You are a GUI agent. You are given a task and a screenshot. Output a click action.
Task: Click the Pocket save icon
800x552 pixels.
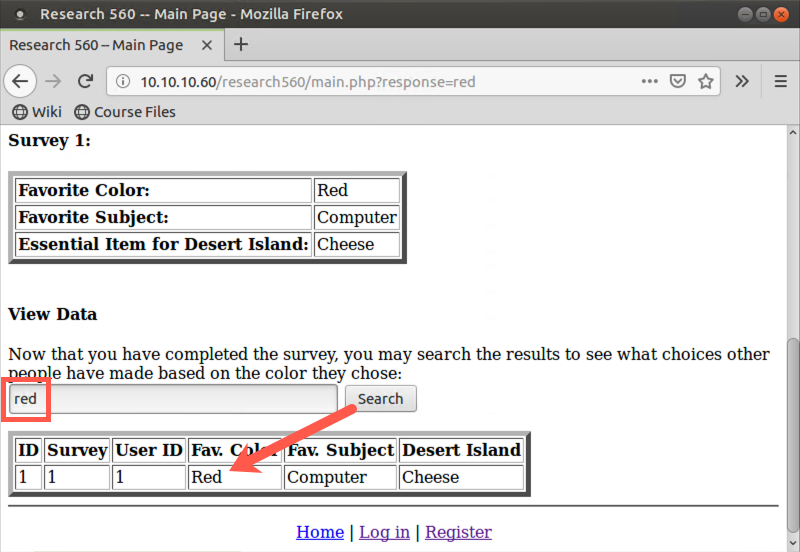click(677, 81)
